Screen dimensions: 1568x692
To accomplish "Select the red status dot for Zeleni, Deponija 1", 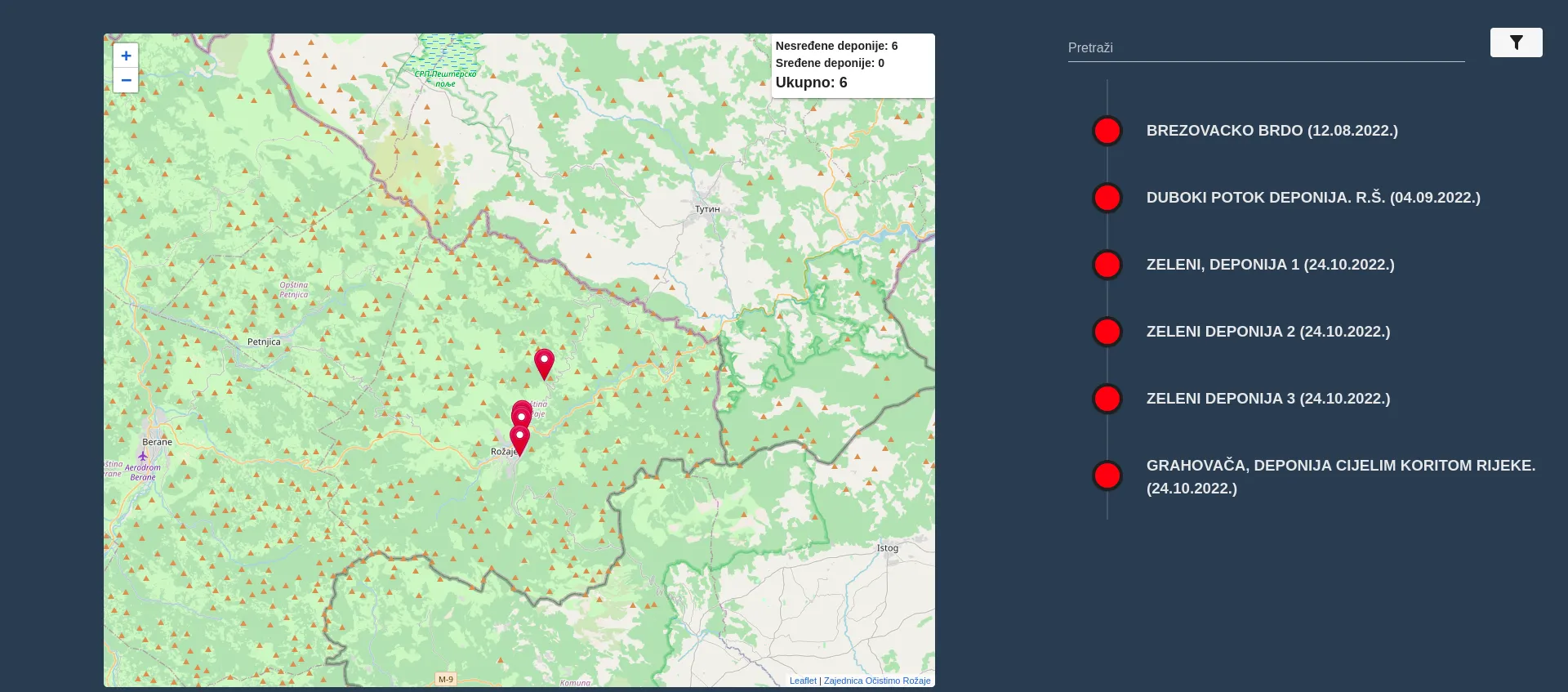I will (x=1107, y=265).
